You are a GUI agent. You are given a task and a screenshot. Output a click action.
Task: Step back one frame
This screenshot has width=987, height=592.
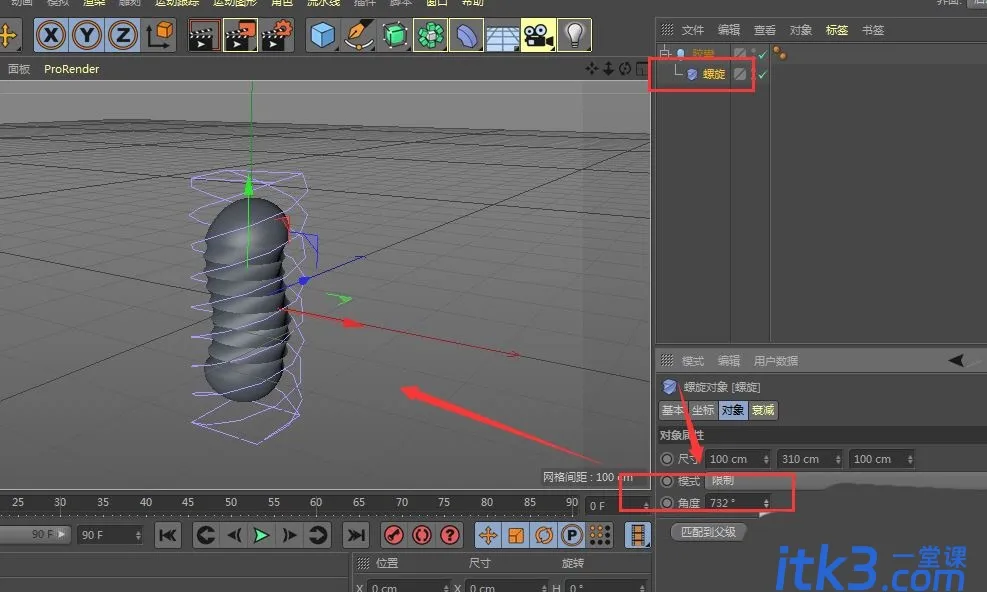[x=234, y=535]
